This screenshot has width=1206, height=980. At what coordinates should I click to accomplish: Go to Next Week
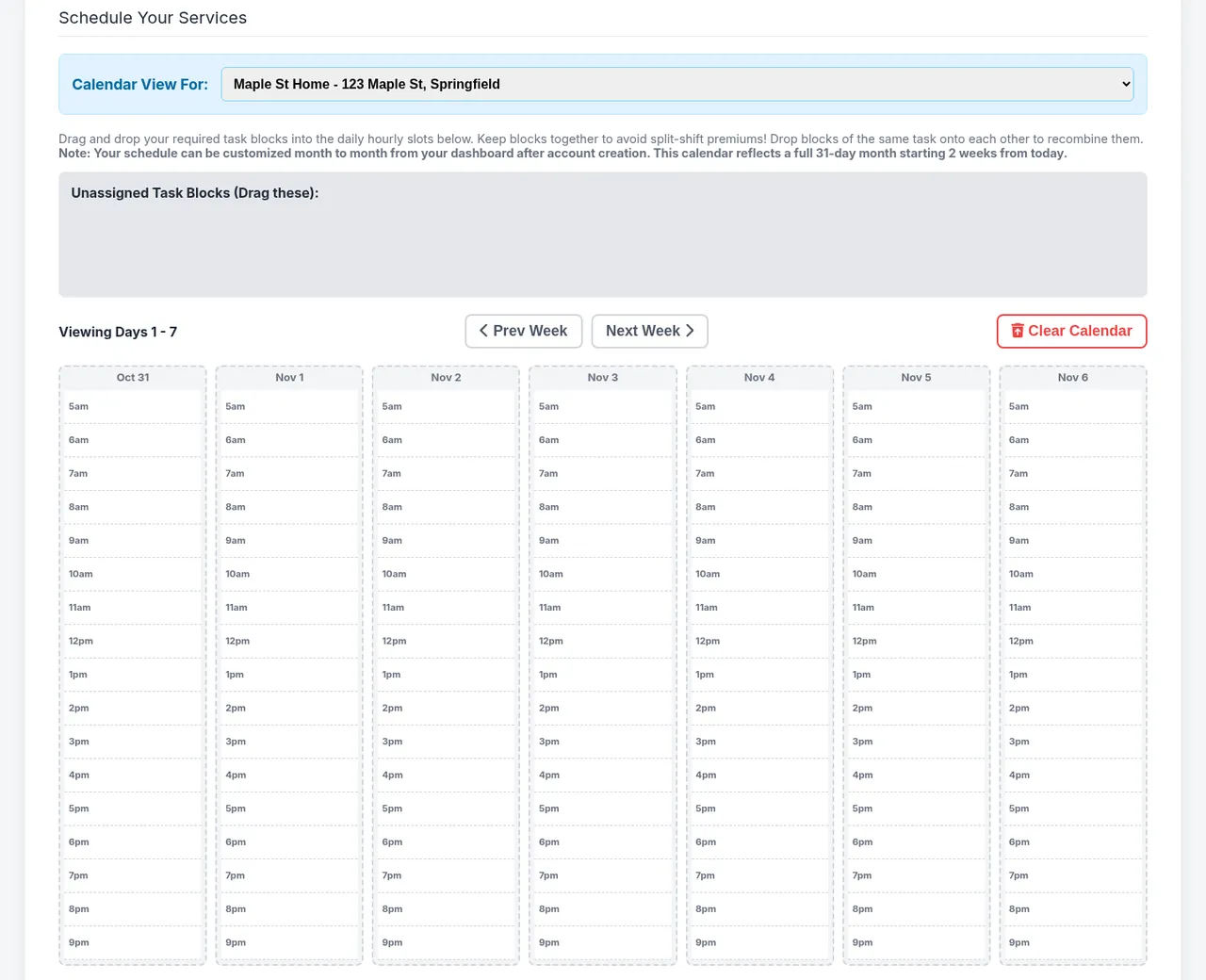tap(650, 331)
